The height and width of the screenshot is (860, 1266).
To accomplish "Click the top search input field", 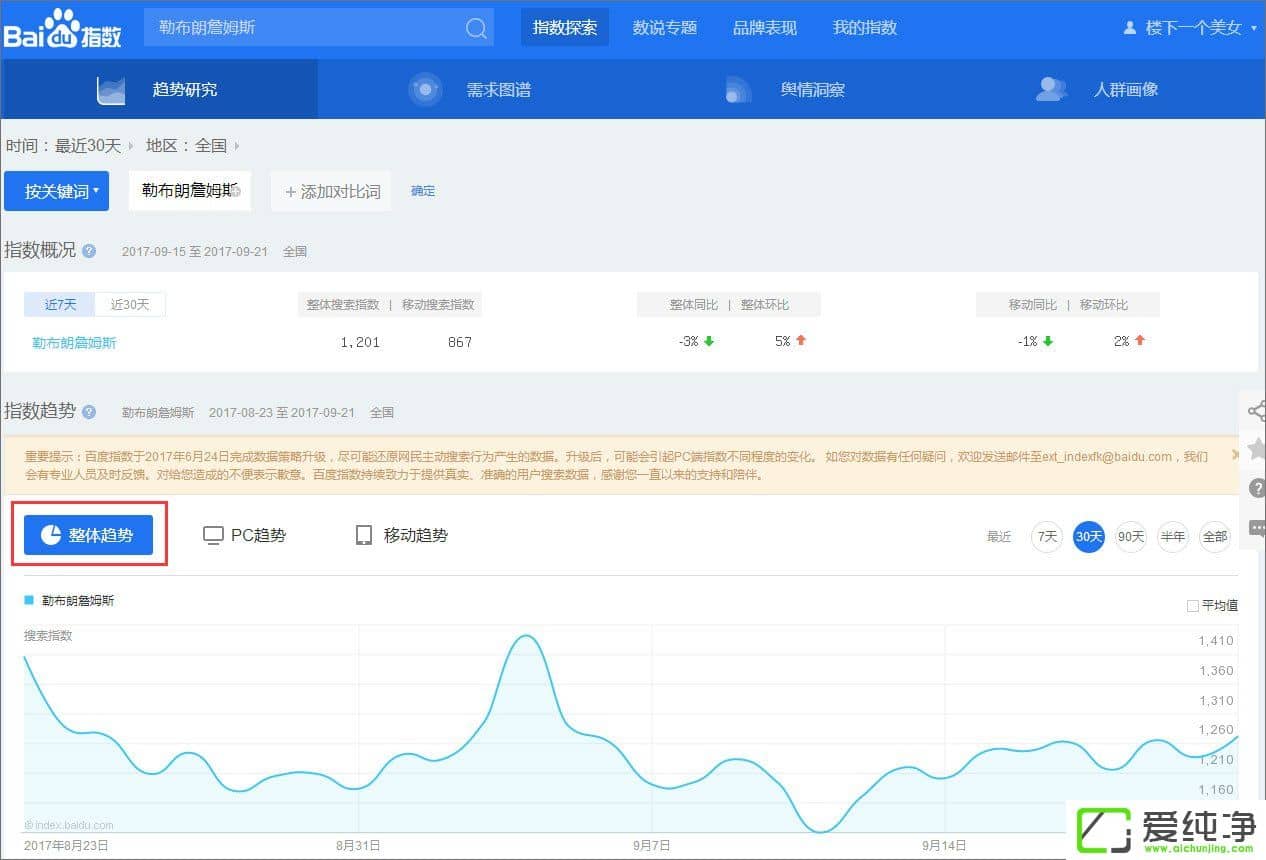I will 300,28.
